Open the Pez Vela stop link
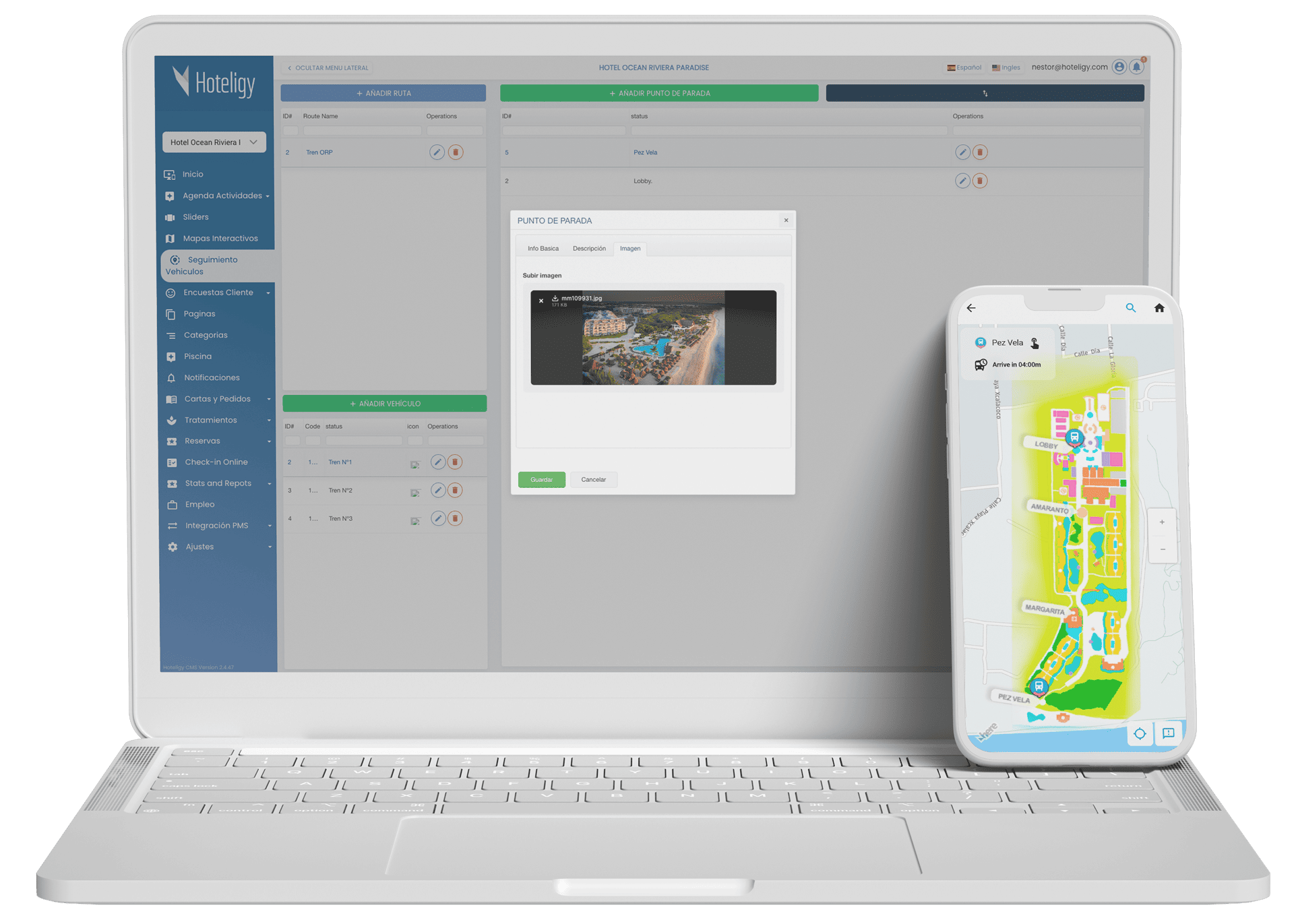 click(645, 152)
